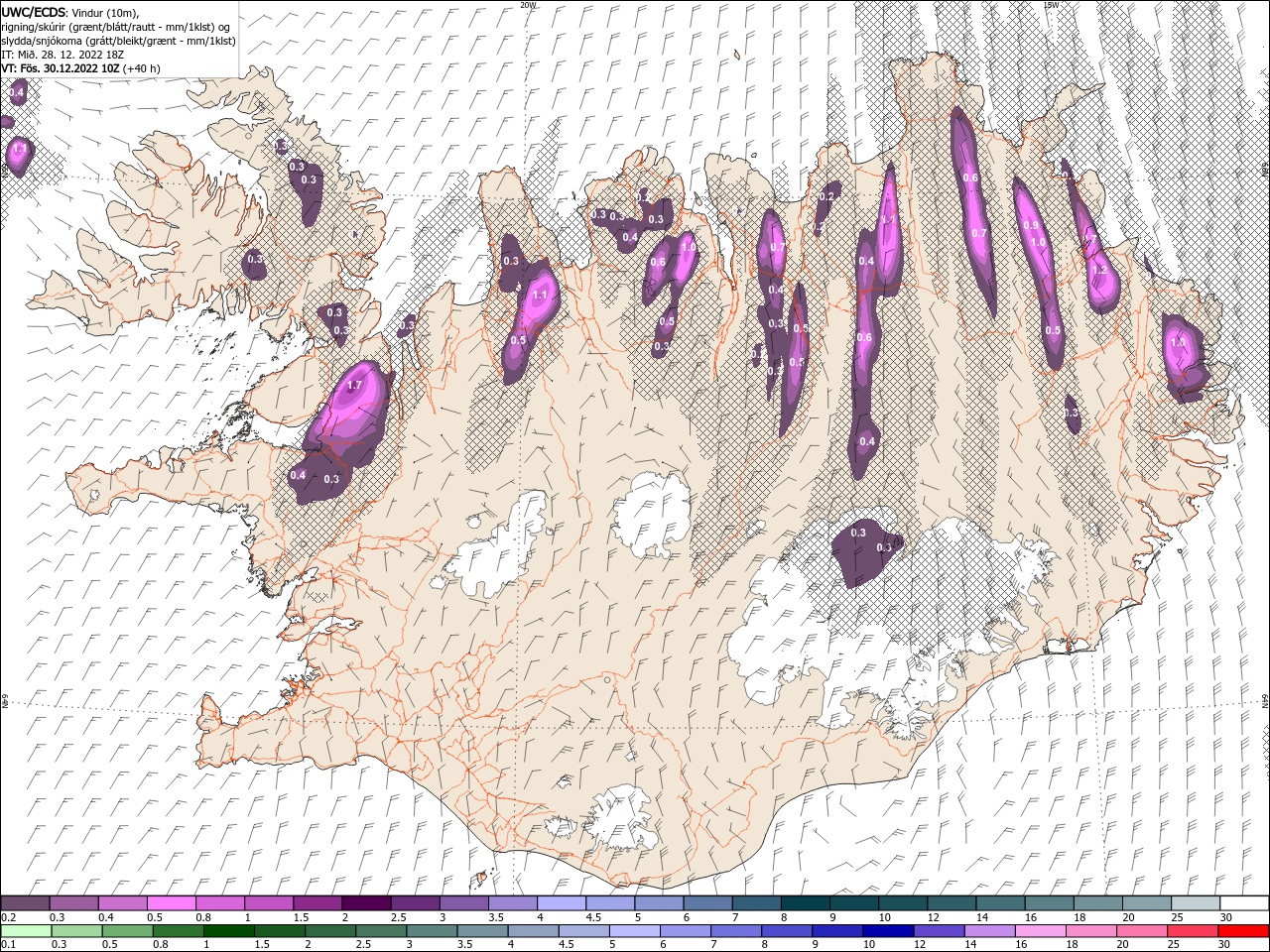Select the 10–12 deep blue swatch in rain row

pyautogui.click(x=888, y=931)
